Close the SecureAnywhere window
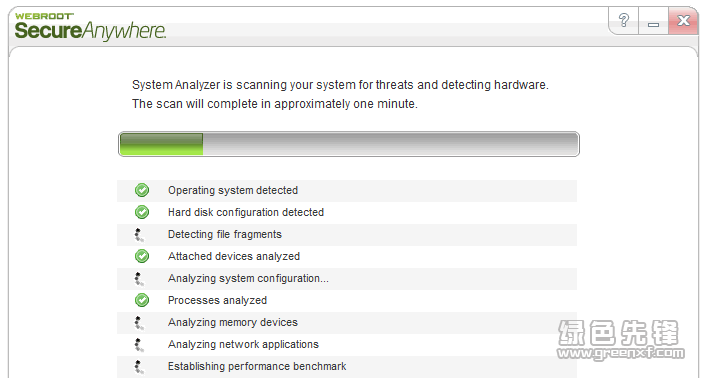 click(683, 20)
